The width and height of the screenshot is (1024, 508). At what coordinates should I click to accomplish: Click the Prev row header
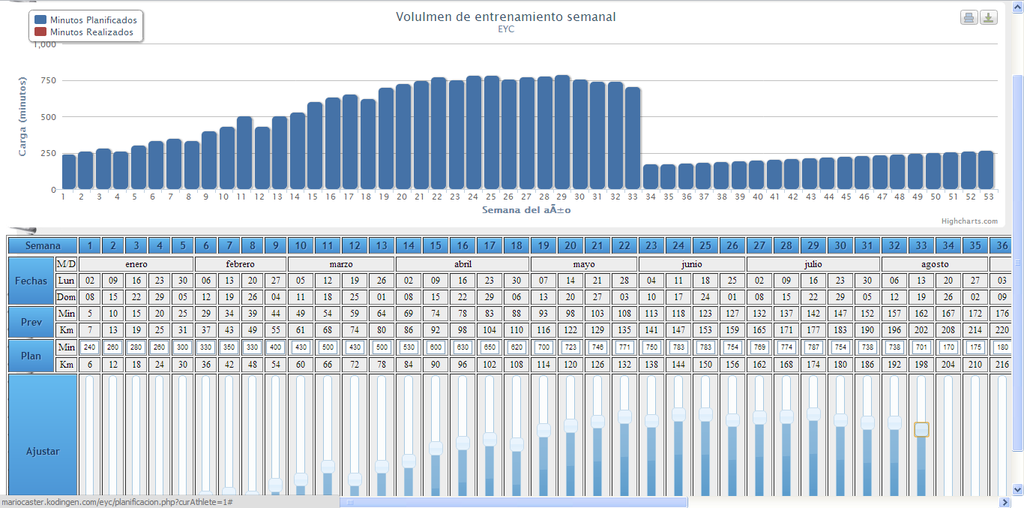[30, 321]
